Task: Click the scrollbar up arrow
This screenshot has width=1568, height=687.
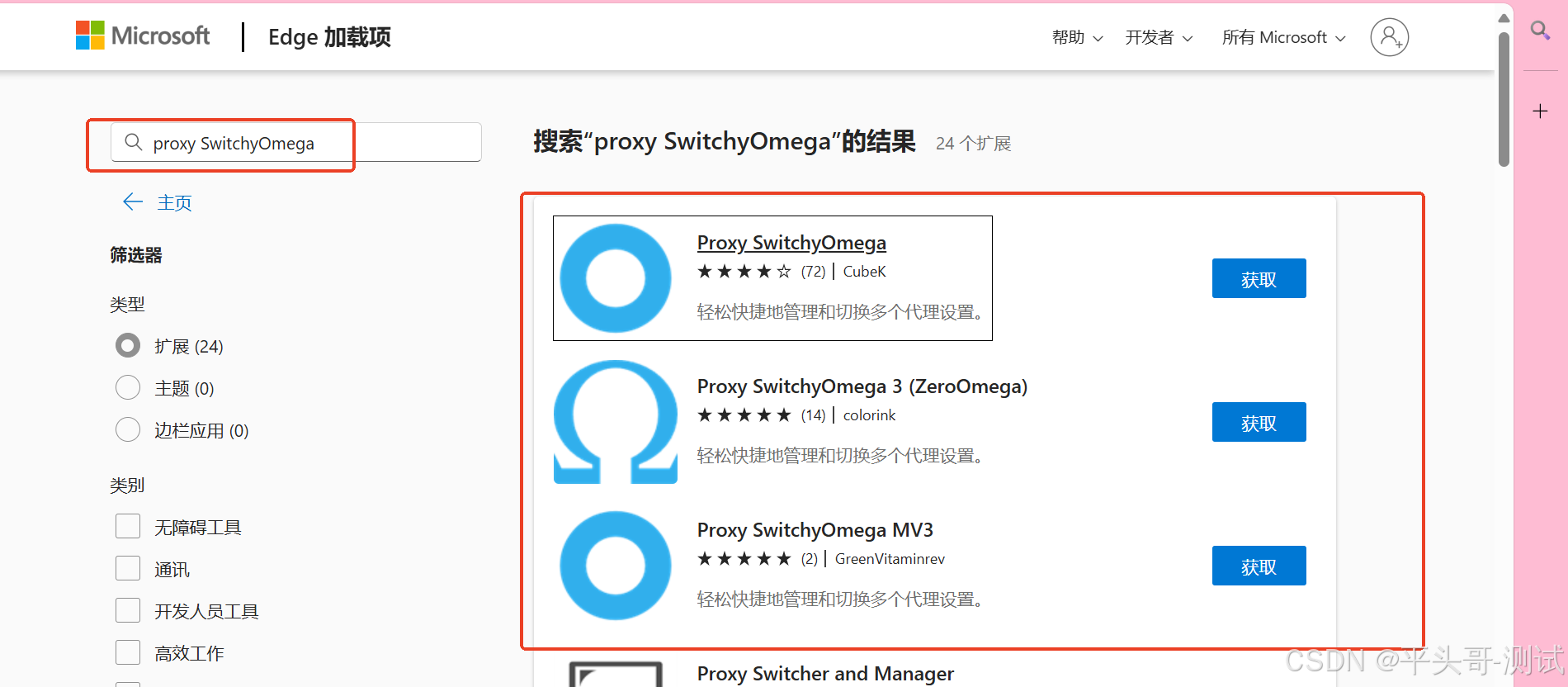Action: click(1504, 17)
